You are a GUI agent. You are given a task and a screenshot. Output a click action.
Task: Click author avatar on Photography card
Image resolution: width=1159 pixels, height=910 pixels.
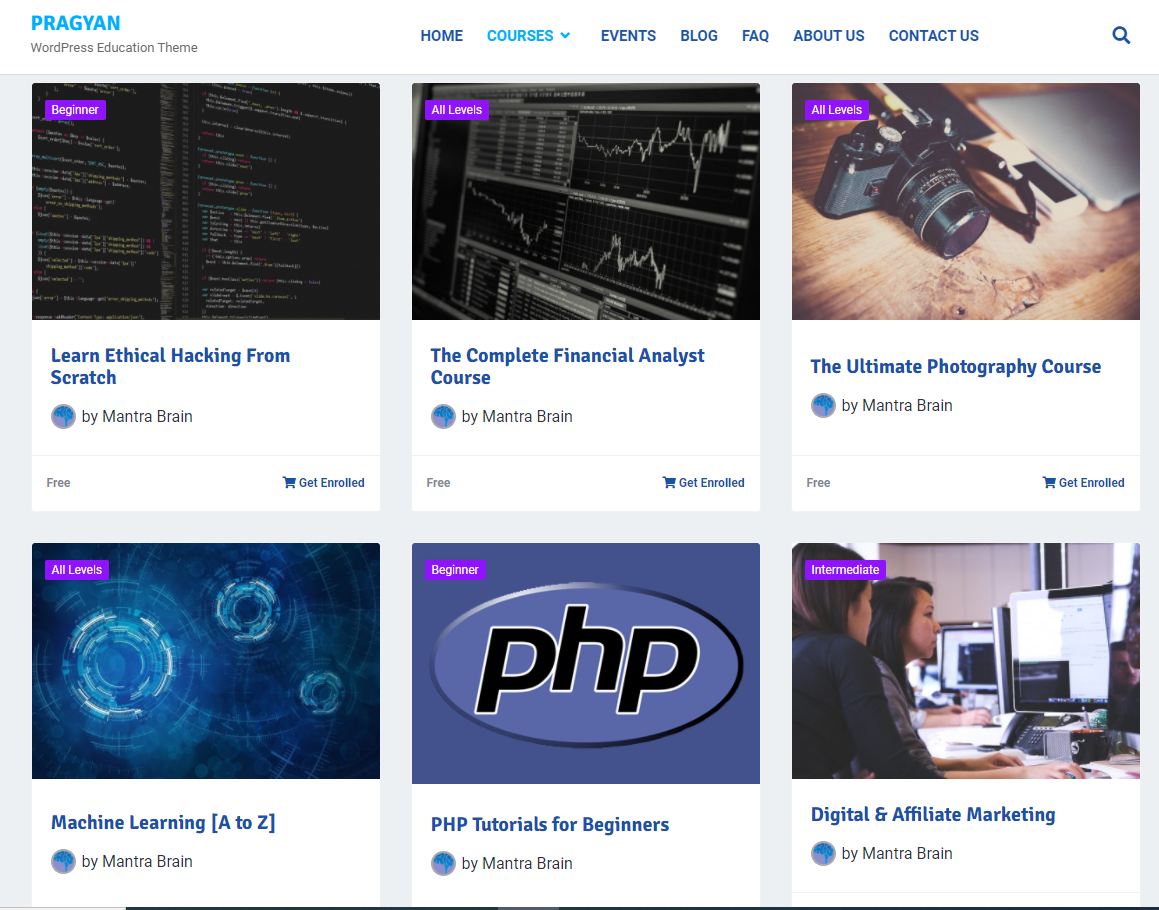[823, 405]
